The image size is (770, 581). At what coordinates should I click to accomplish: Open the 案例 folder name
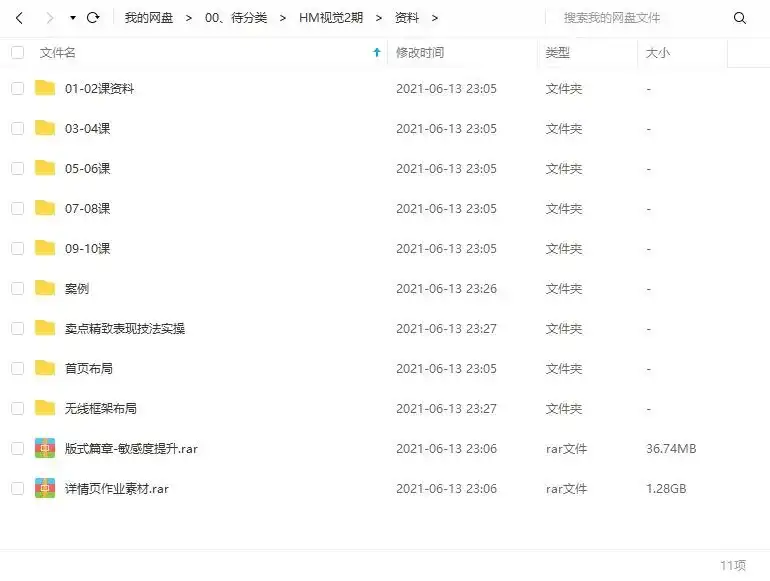77,289
